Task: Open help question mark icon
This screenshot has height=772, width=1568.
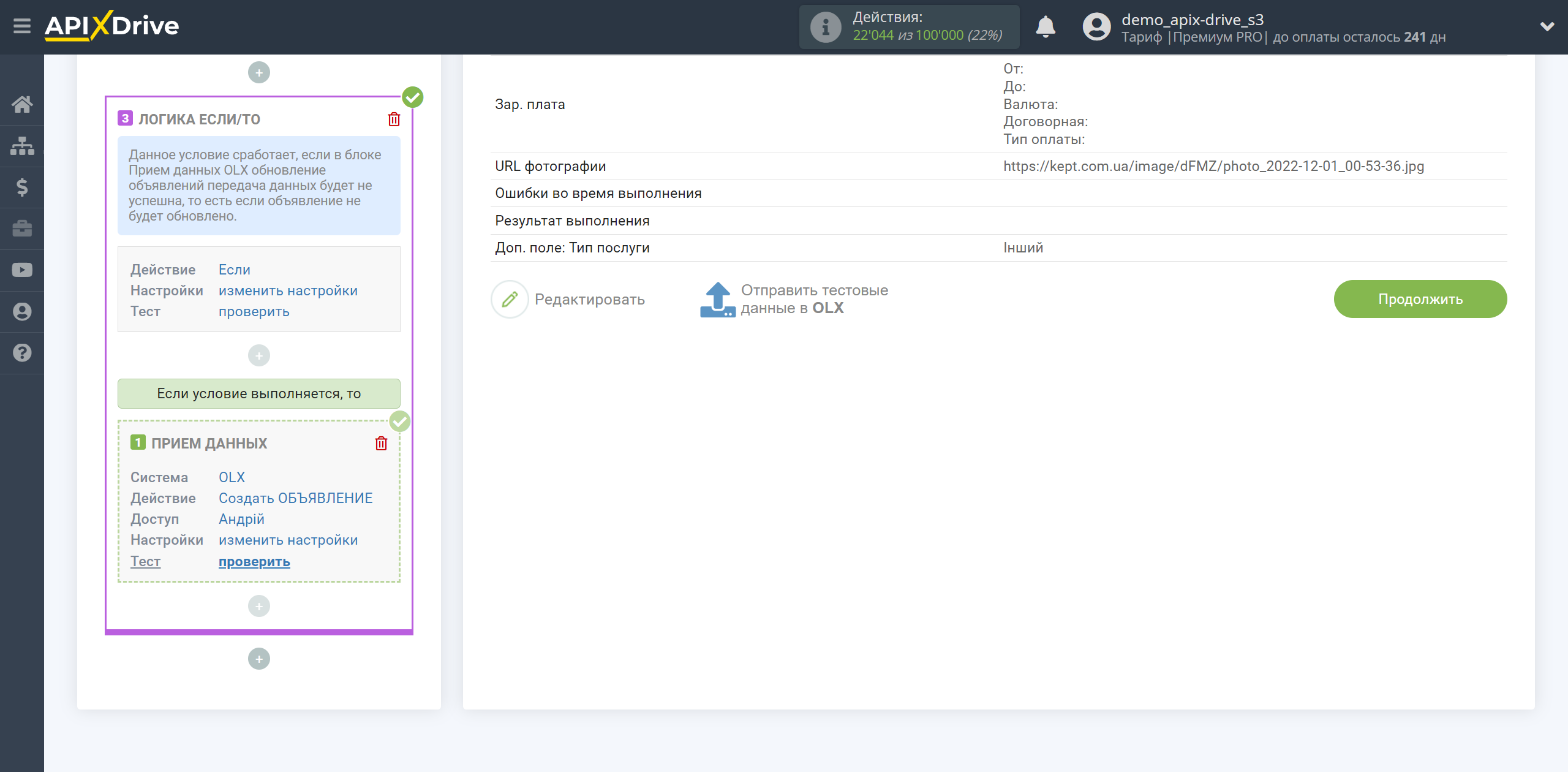Action: [x=22, y=353]
